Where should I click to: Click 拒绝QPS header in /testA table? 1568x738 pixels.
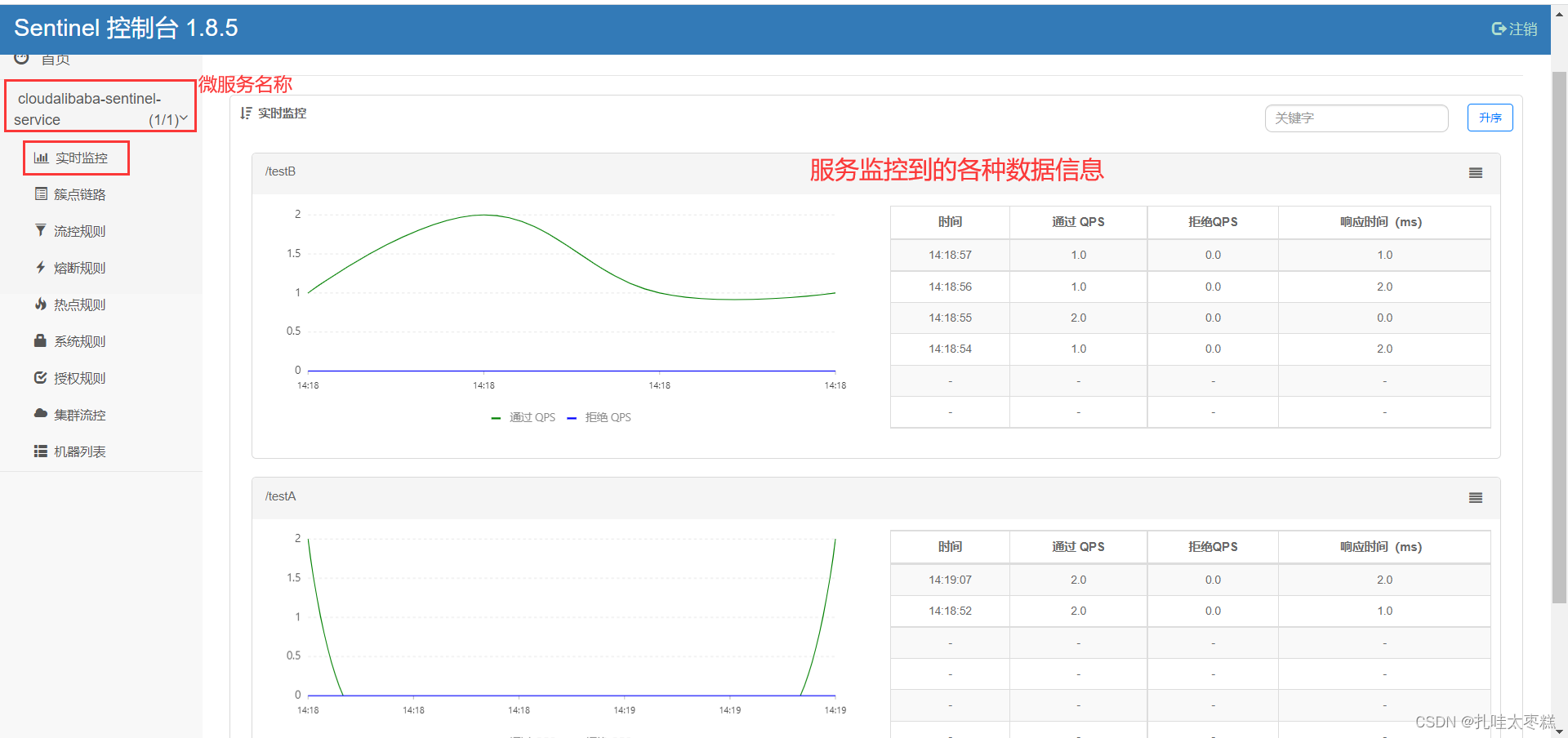click(x=1213, y=547)
